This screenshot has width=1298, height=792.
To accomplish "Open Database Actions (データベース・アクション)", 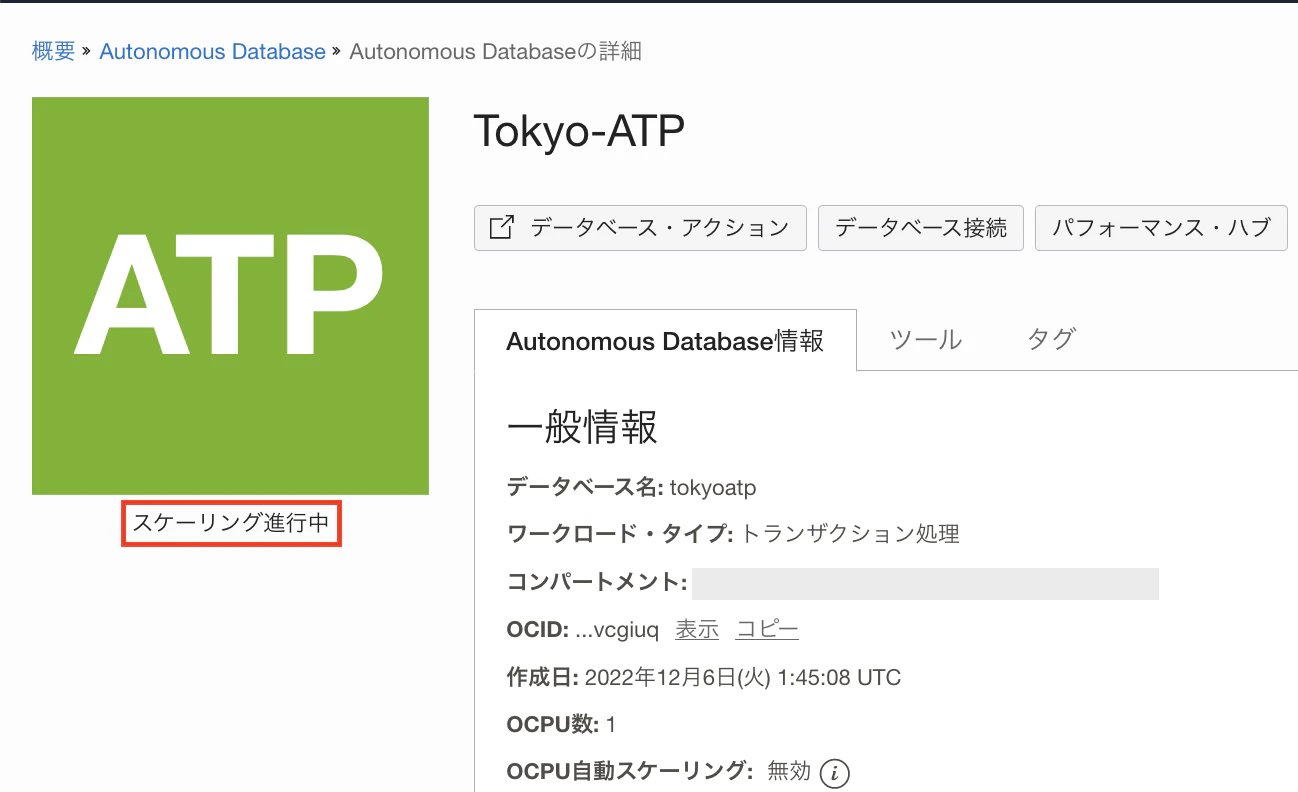I will [640, 228].
